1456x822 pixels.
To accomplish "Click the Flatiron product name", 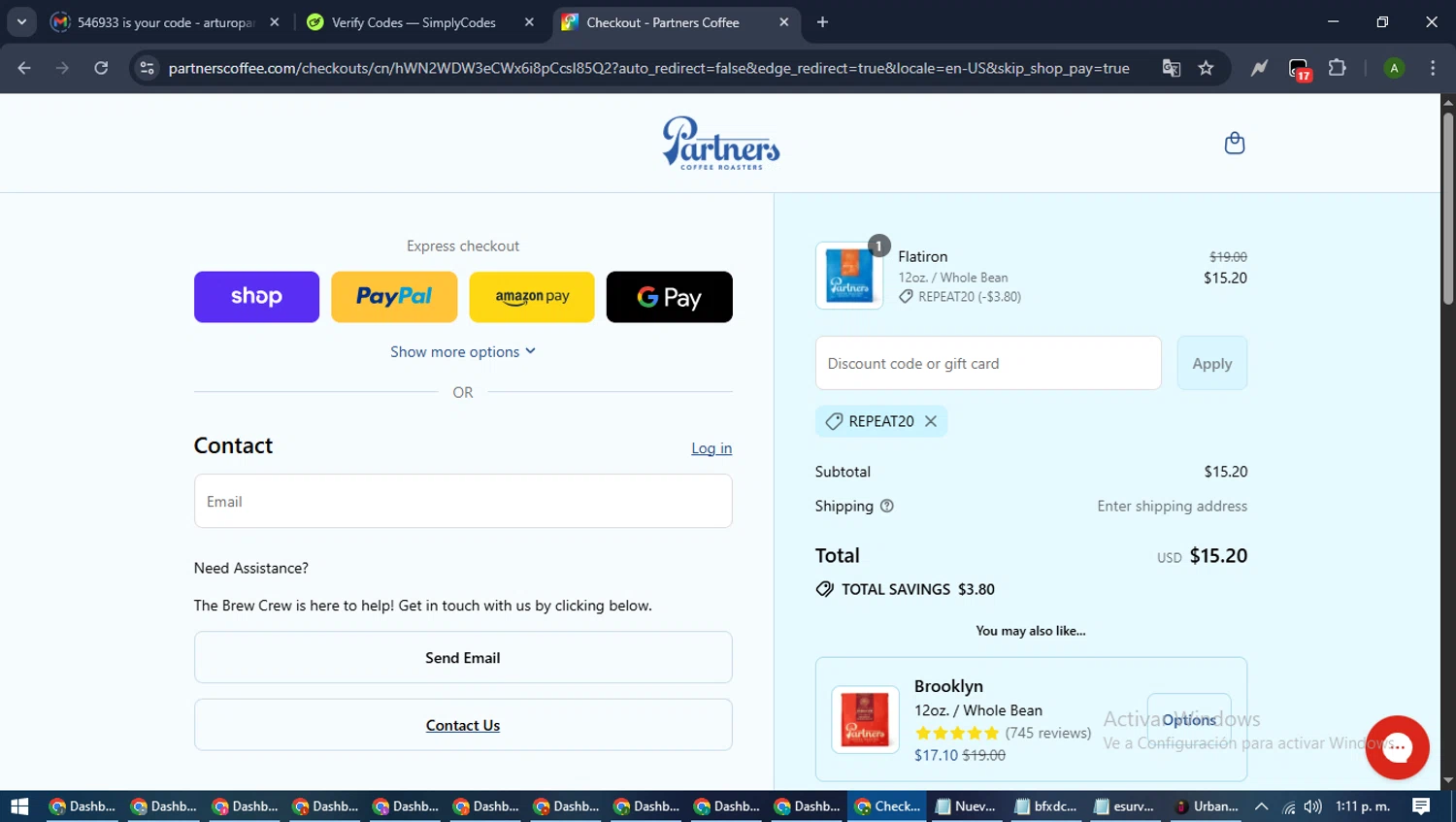I will (x=922, y=256).
